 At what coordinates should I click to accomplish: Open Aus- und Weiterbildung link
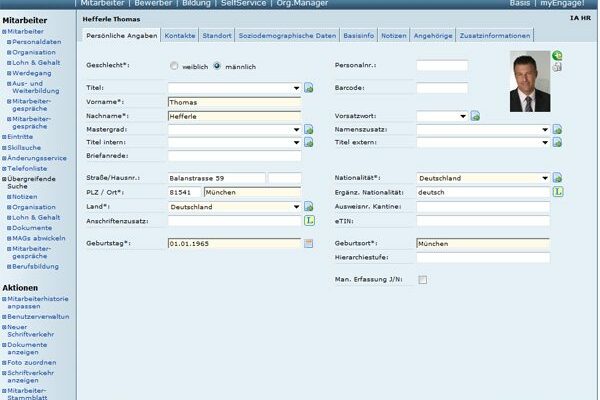(x=36, y=87)
